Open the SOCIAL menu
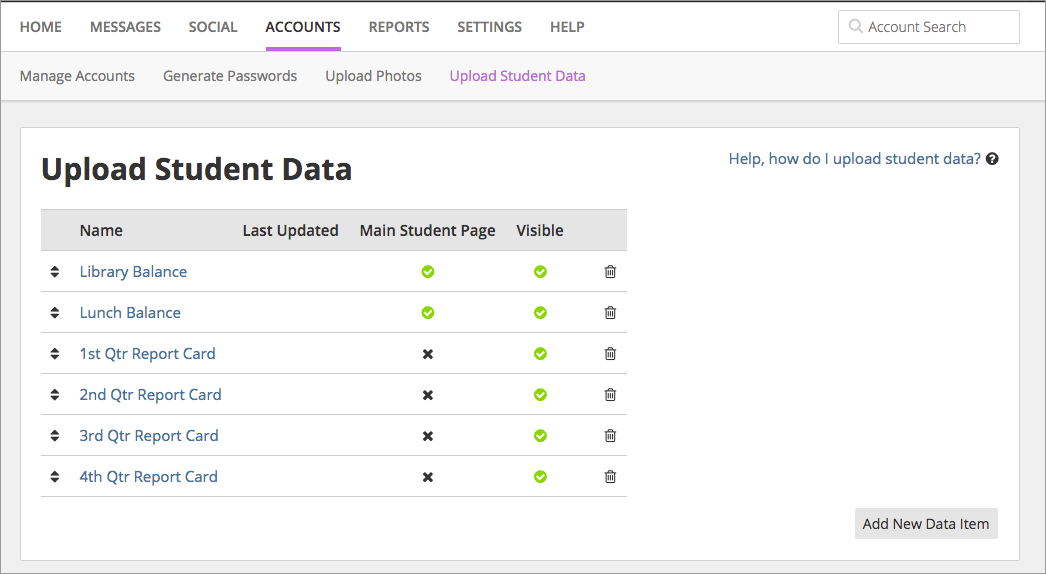 click(213, 27)
